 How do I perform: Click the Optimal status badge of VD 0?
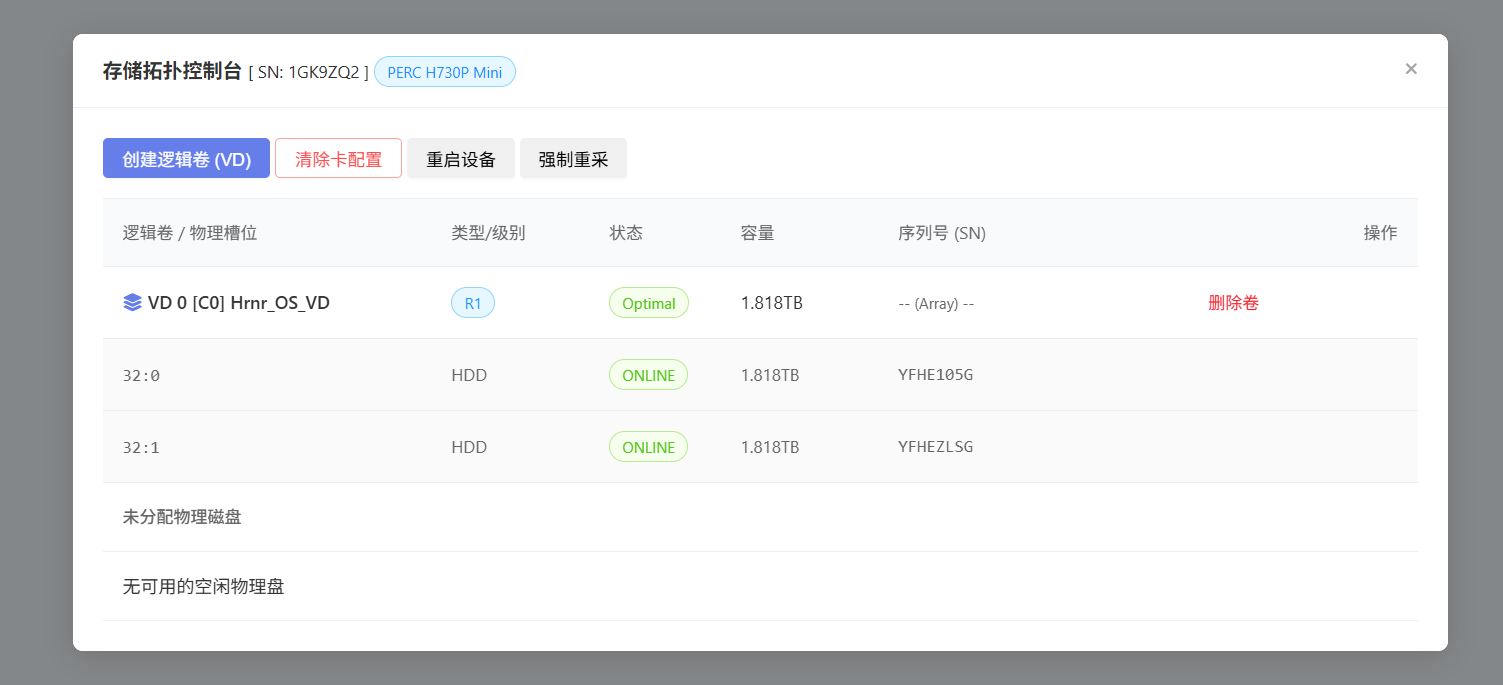pyautogui.click(x=649, y=302)
